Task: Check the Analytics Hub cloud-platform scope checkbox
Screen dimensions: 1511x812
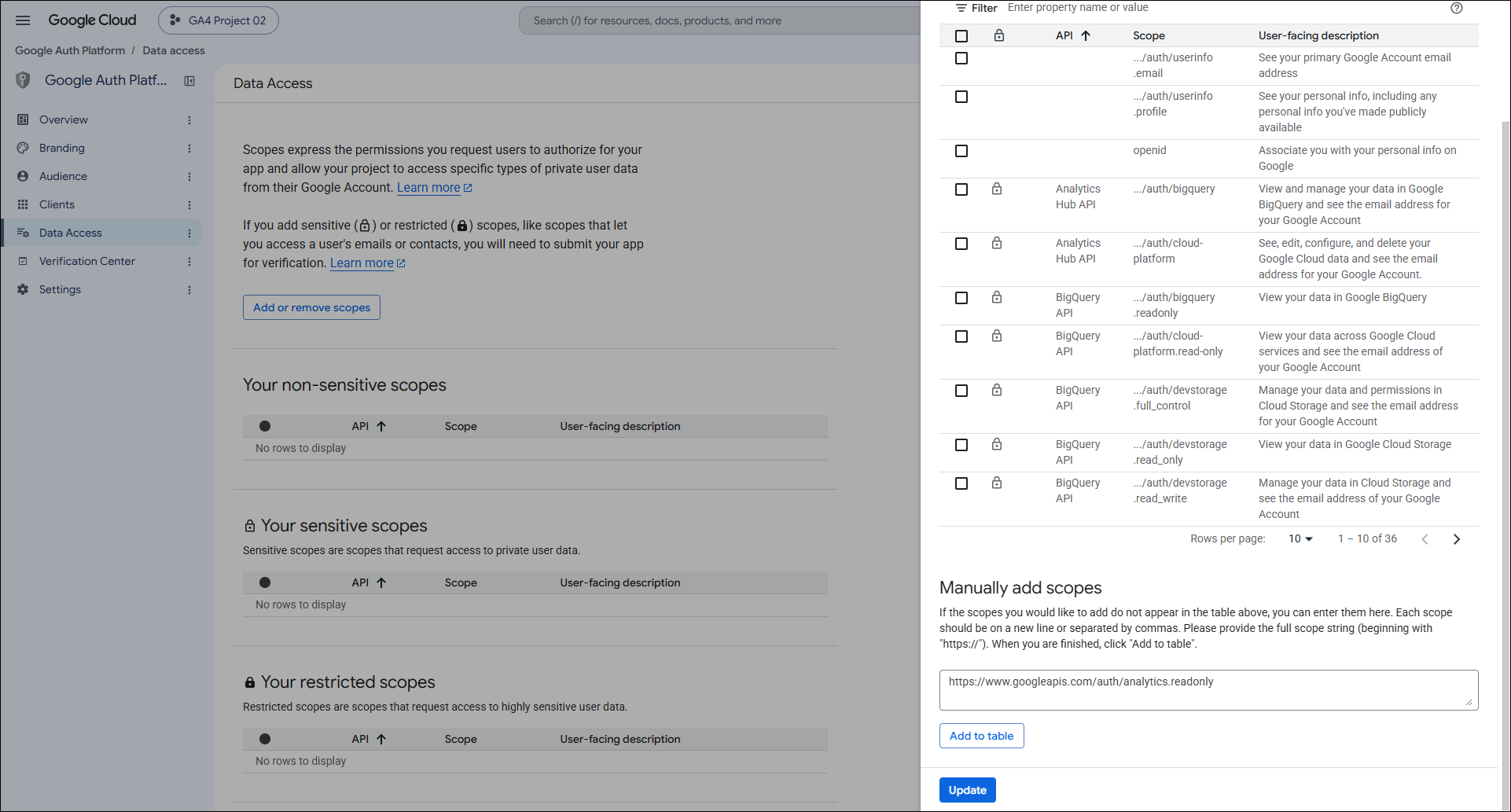Action: point(961,244)
